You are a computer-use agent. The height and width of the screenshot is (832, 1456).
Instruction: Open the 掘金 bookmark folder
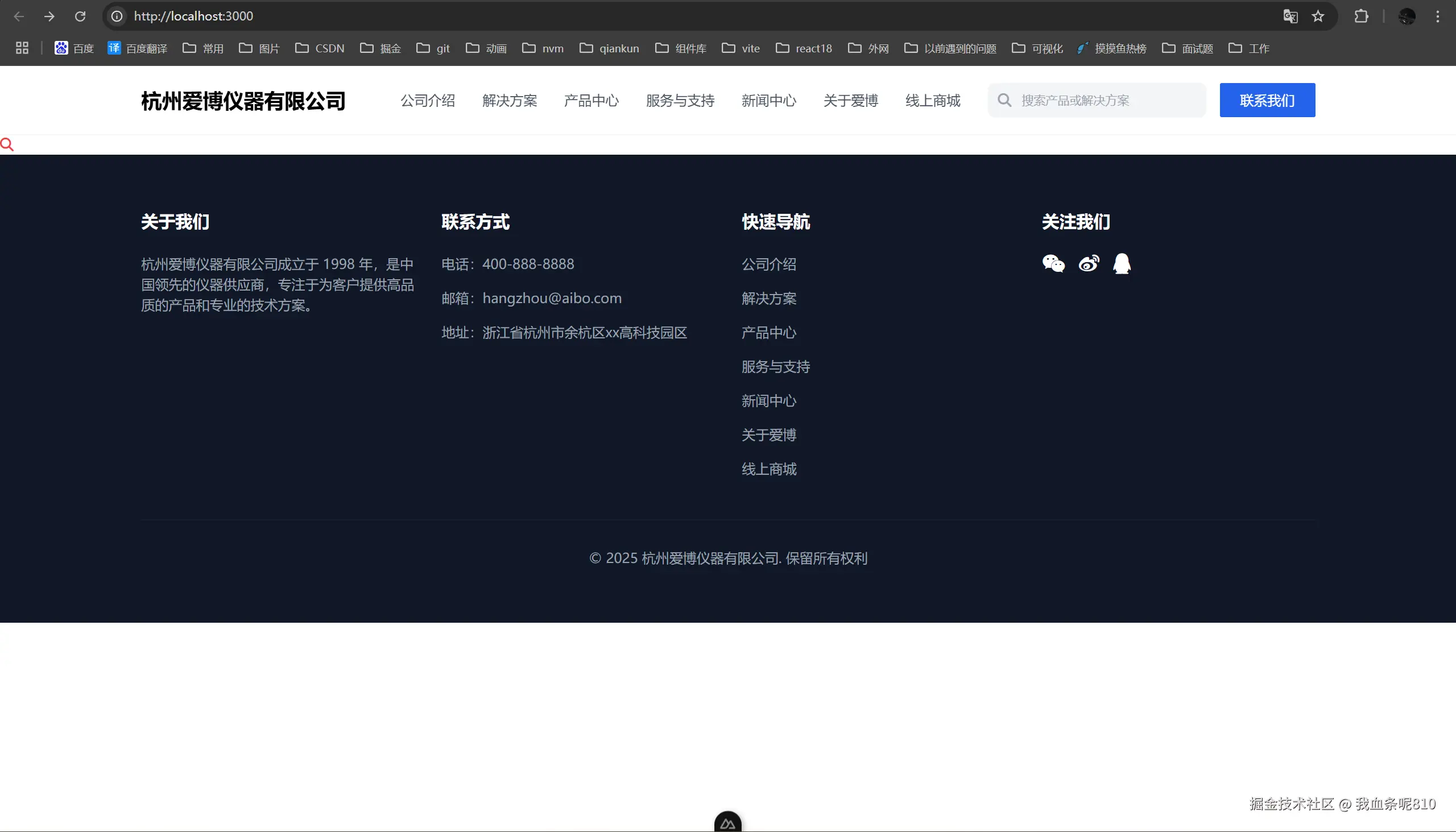pyautogui.click(x=380, y=48)
